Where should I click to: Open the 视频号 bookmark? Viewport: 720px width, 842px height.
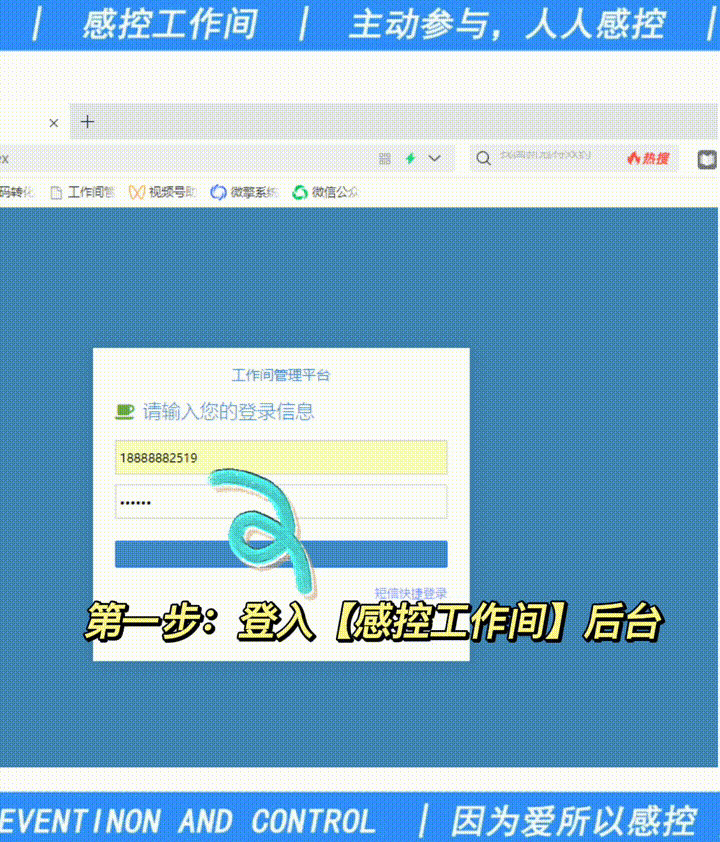pyautogui.click(x=163, y=192)
